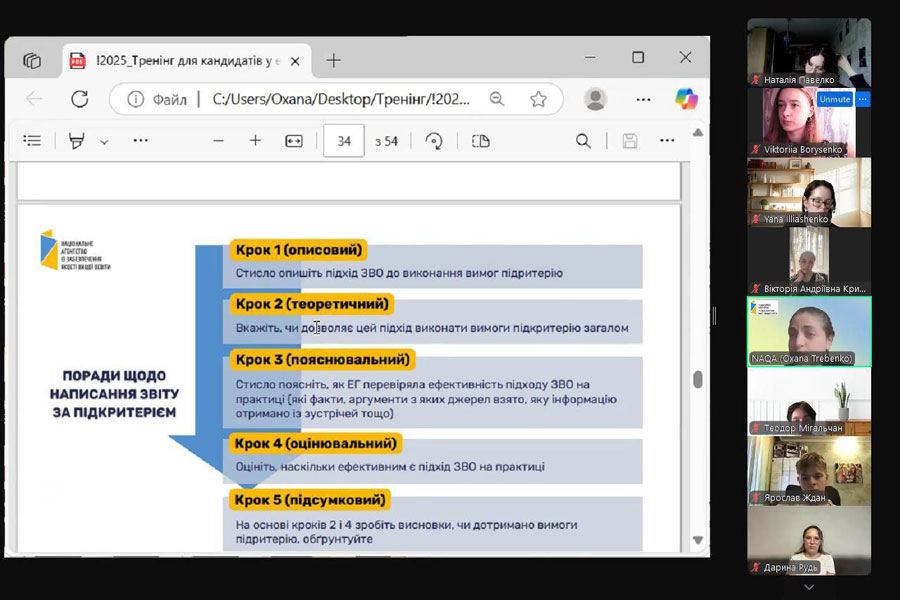The height and width of the screenshot is (600, 900).
Task: Close the Тренінг для кандидатів PDF tab
Action: [295, 61]
